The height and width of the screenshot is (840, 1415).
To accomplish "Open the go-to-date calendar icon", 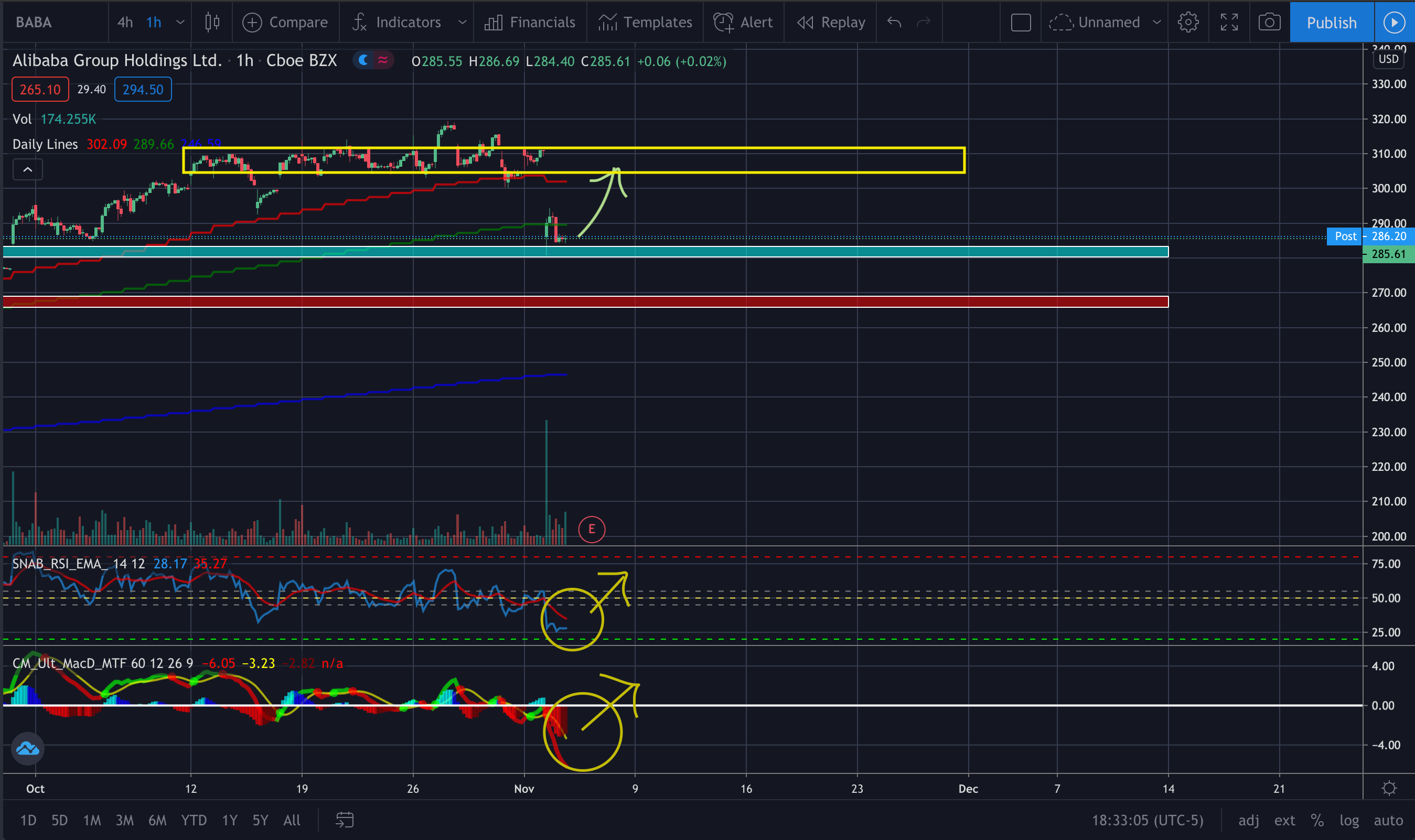I will click(345, 820).
